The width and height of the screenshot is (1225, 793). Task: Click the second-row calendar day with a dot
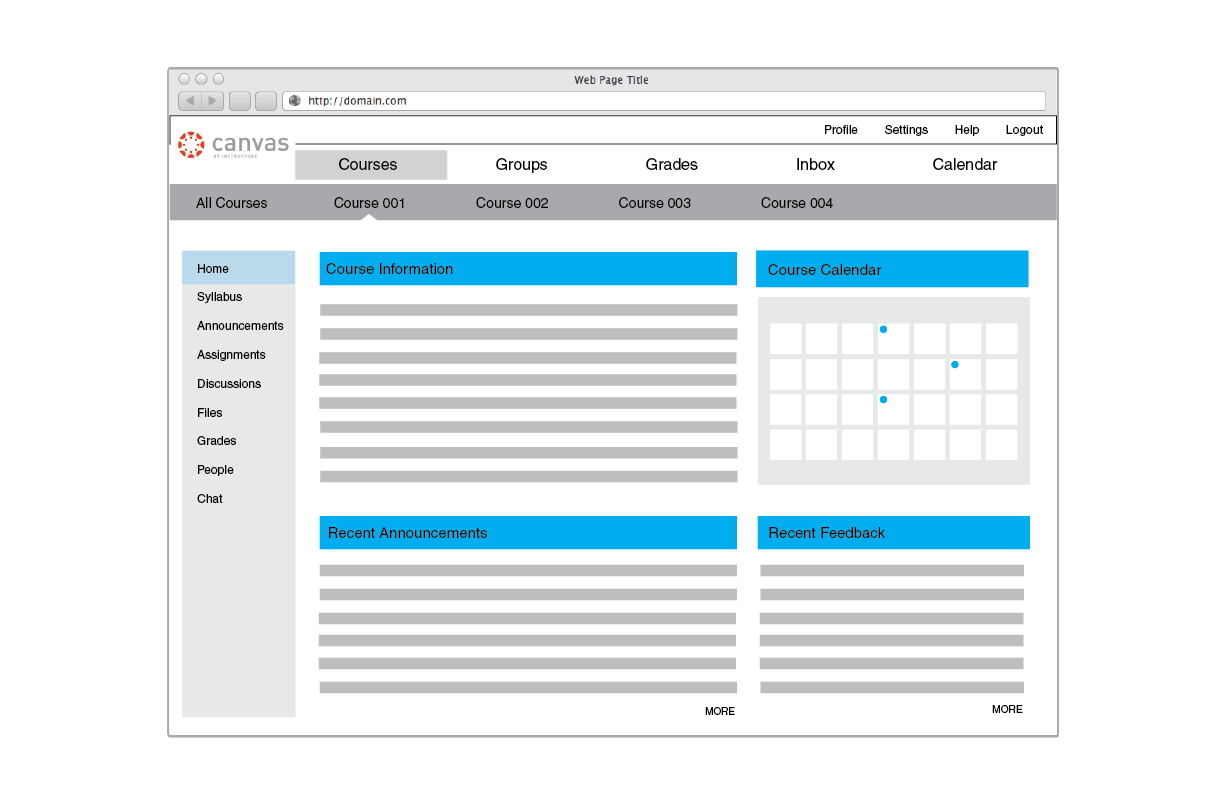(965, 374)
